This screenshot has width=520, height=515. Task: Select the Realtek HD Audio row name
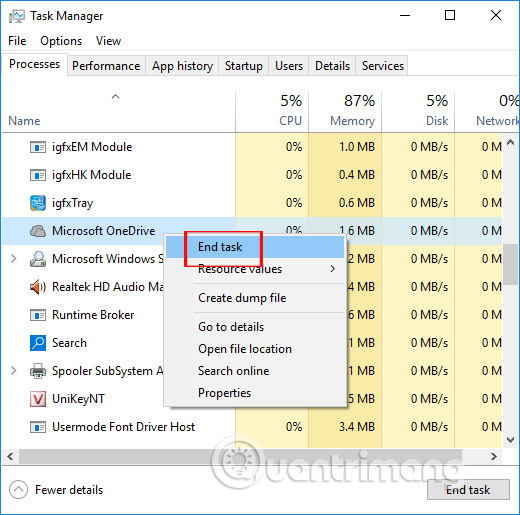coord(108,287)
